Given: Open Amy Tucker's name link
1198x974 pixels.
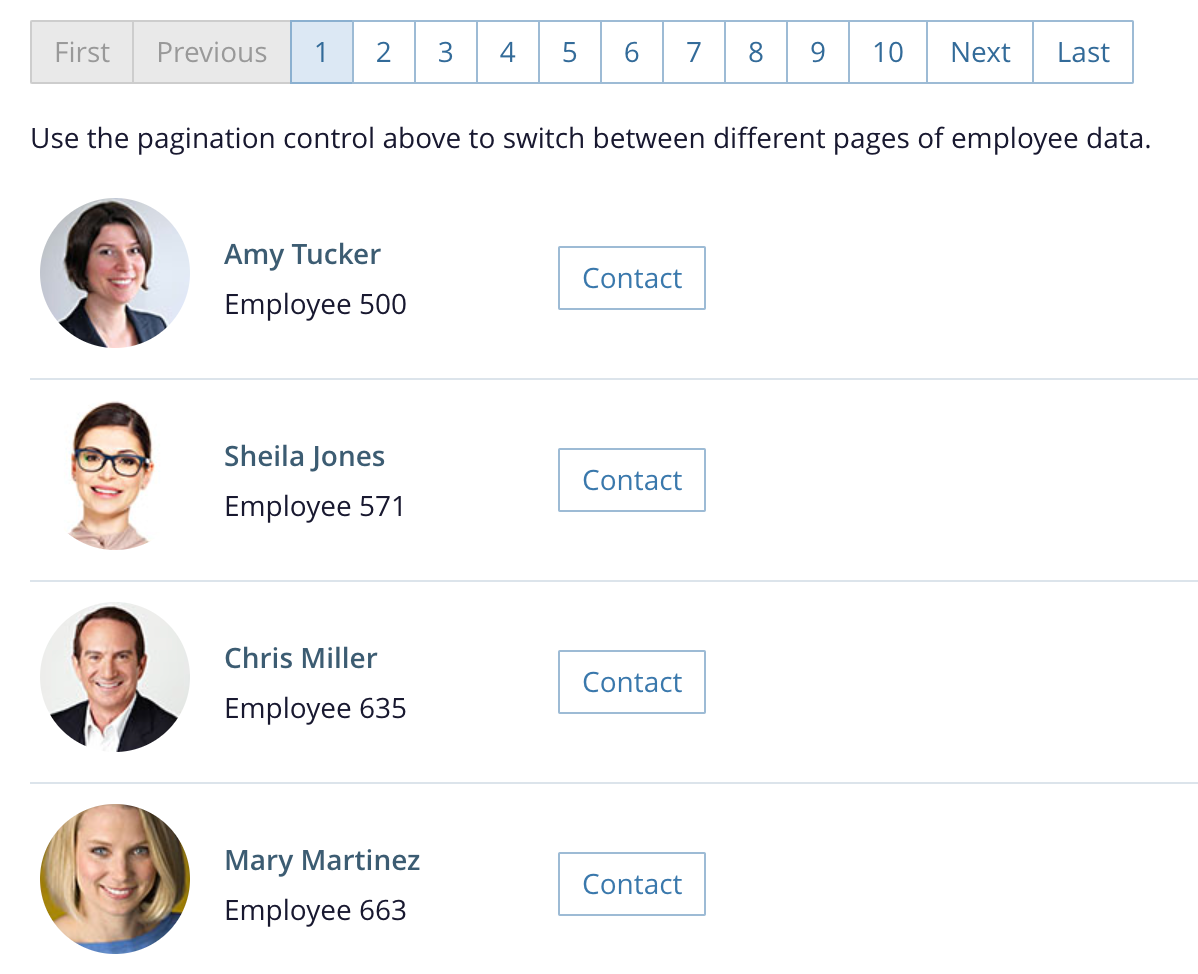Looking at the screenshot, I should pyautogui.click(x=302, y=254).
